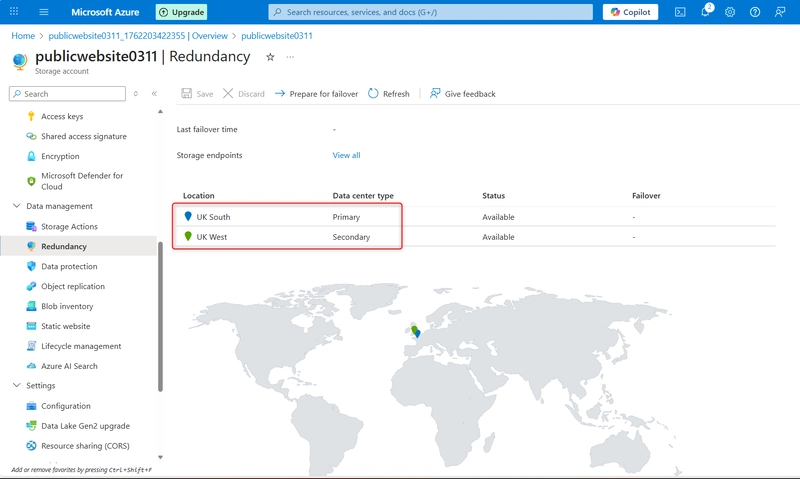This screenshot has width=800, height=479.
Task: Click the Upgrade button
Action: click(x=181, y=12)
